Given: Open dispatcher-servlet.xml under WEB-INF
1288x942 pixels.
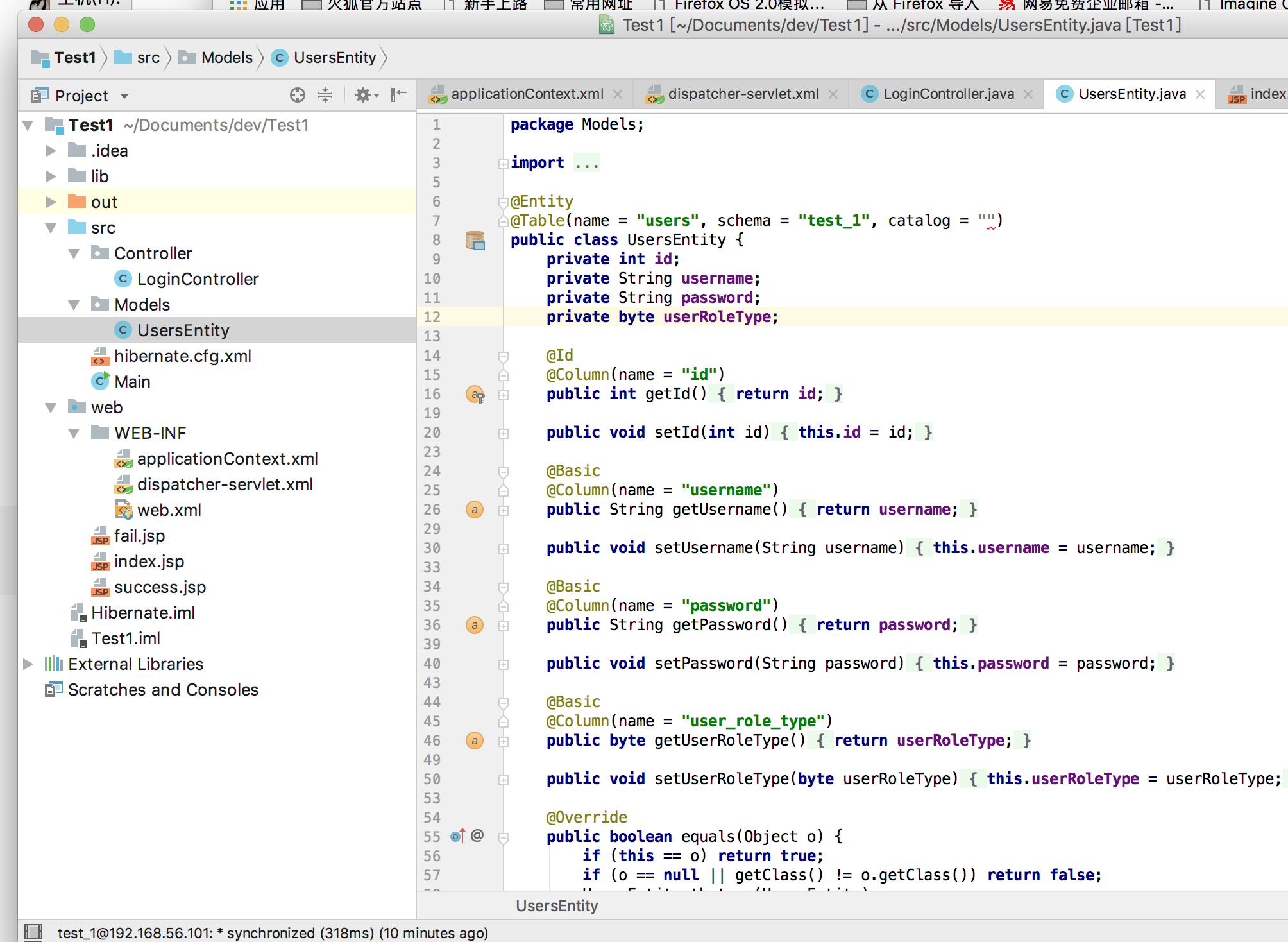Looking at the screenshot, I should point(225,484).
